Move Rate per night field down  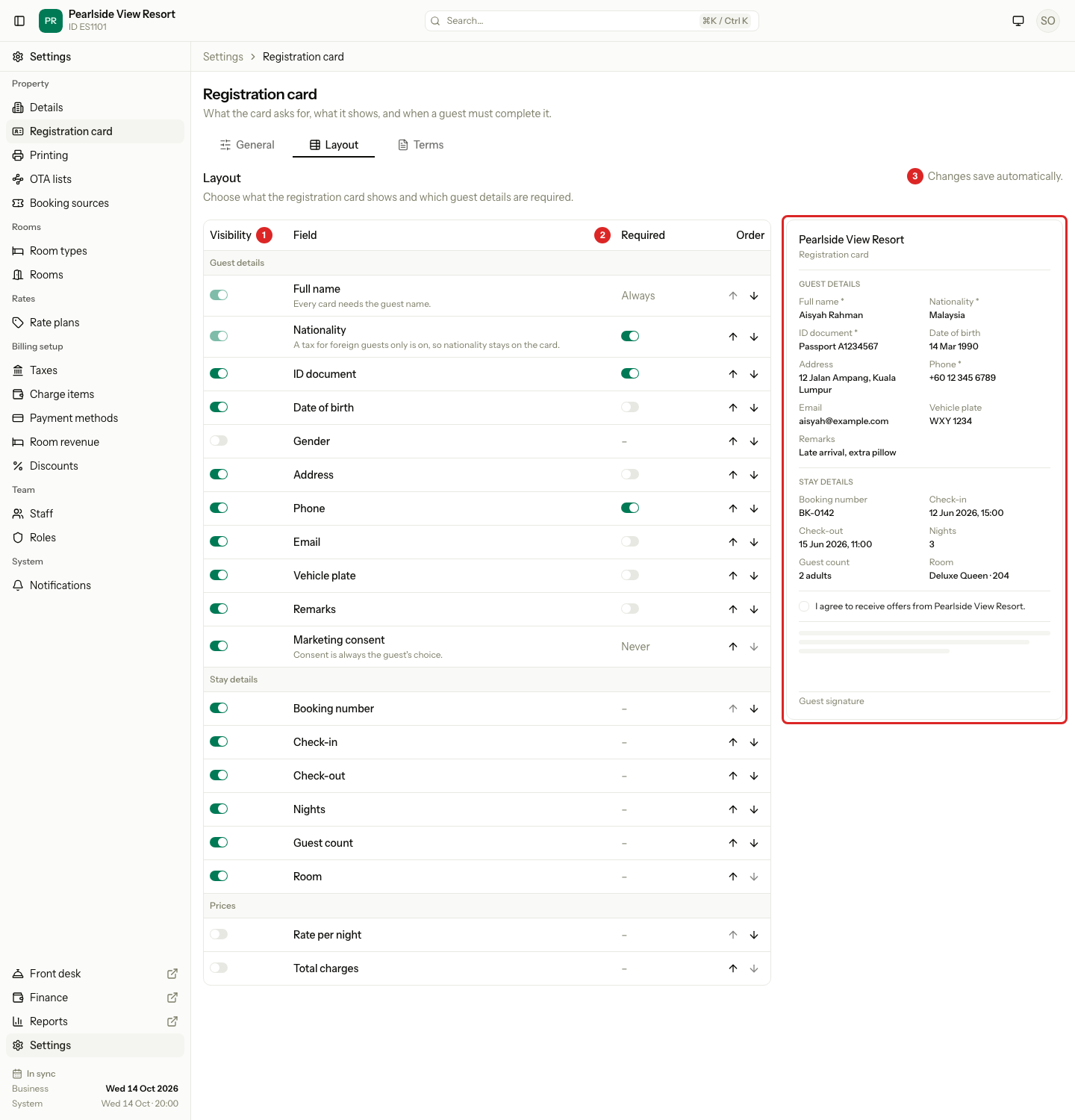coord(754,935)
